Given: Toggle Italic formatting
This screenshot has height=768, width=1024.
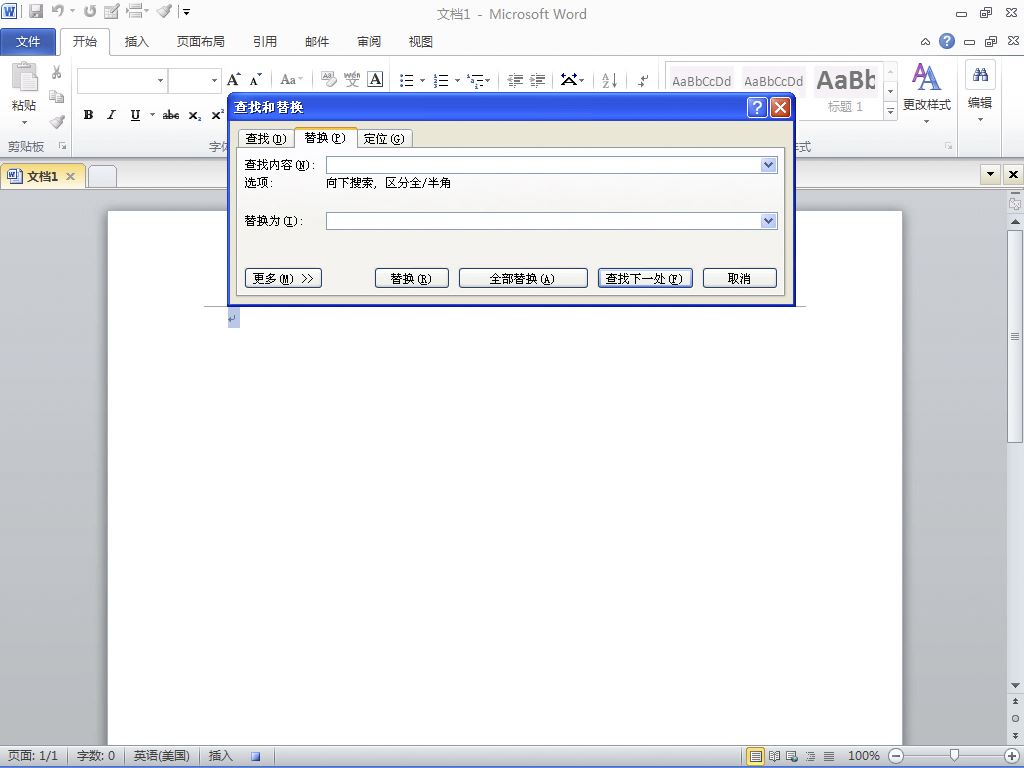Looking at the screenshot, I should point(111,115).
